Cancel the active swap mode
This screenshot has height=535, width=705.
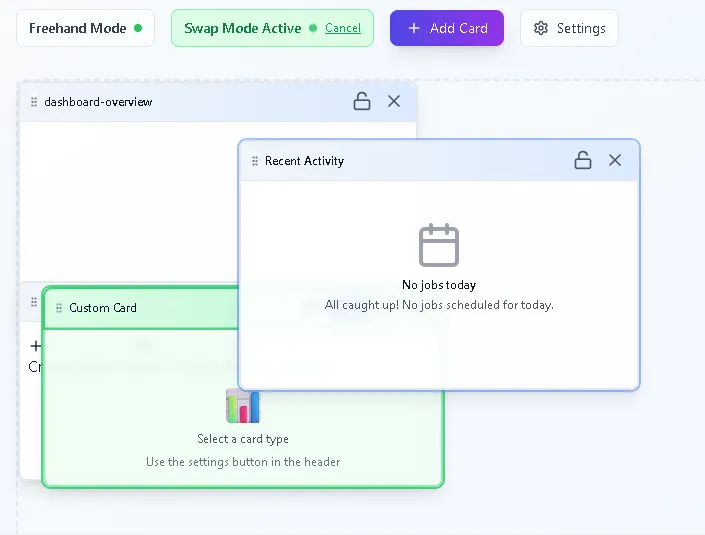click(x=343, y=28)
